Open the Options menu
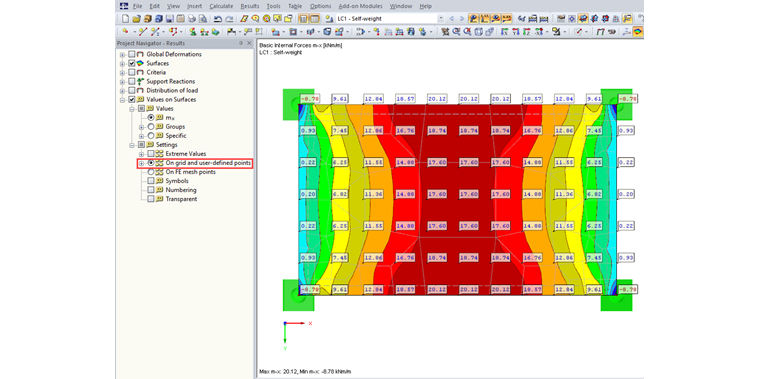760x379 pixels. point(320,6)
